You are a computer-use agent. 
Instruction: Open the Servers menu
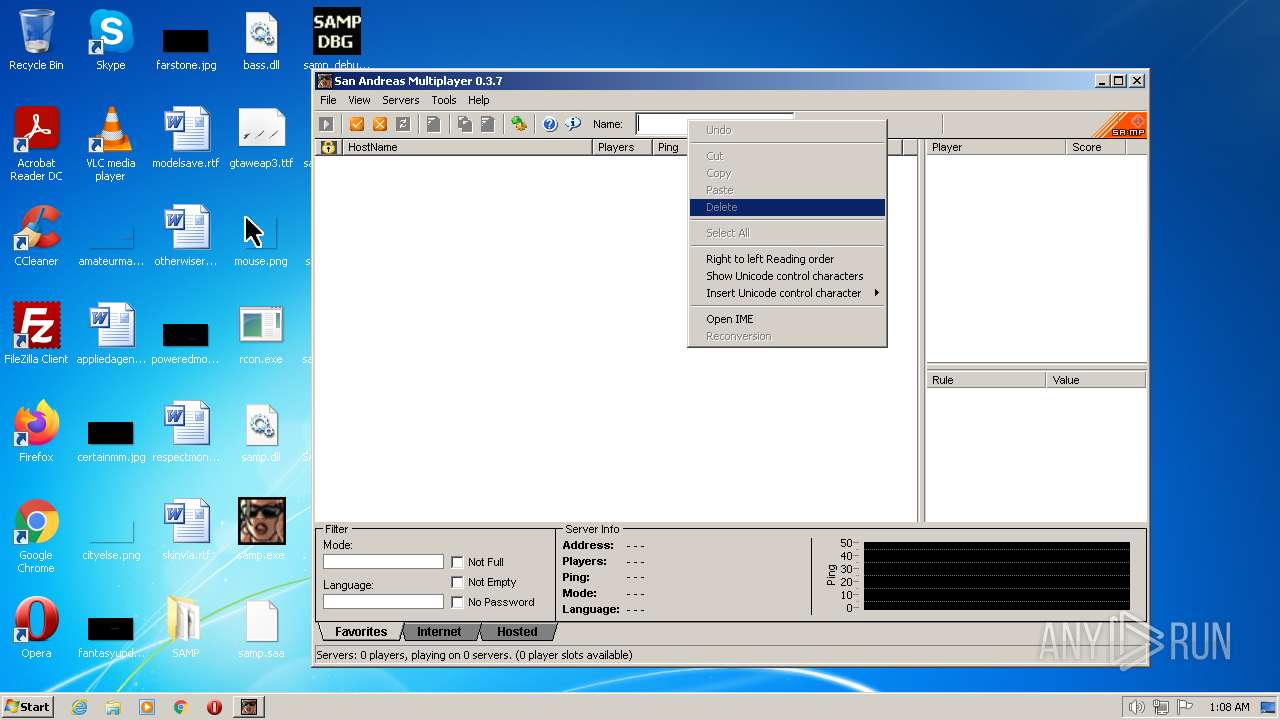tap(400, 100)
